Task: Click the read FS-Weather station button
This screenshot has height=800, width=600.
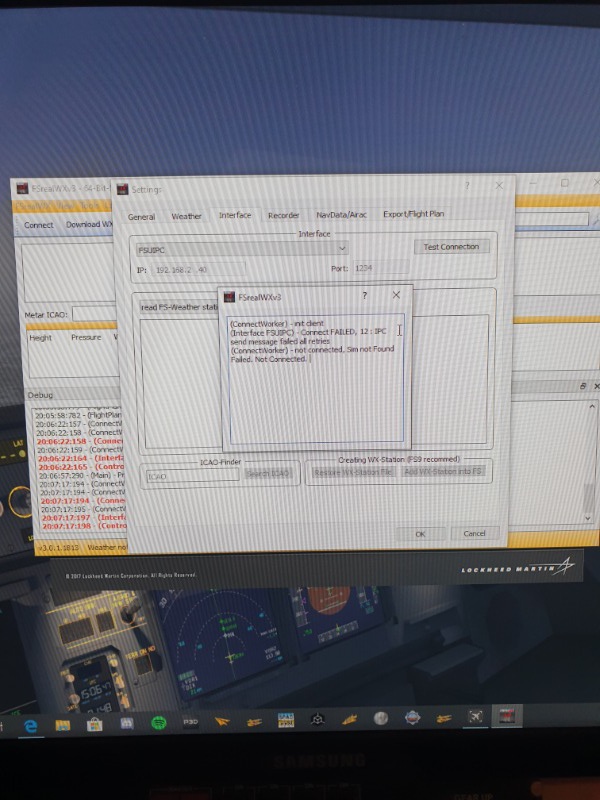Action: coord(180,307)
